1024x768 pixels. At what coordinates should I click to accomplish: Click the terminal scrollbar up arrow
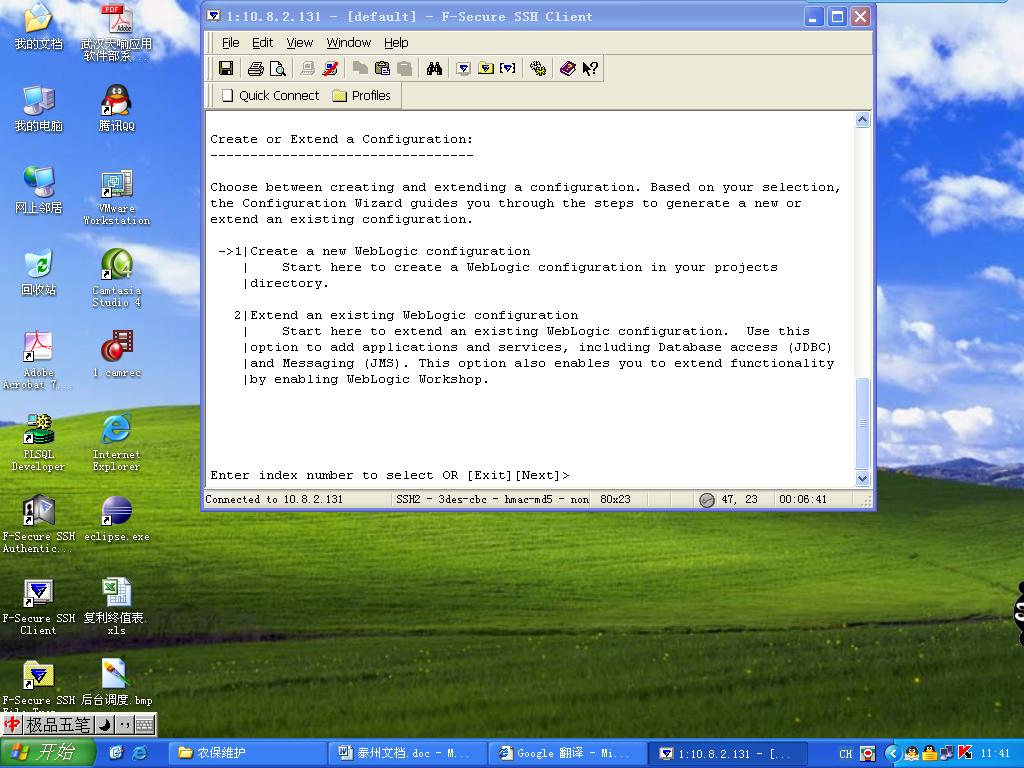(x=863, y=120)
